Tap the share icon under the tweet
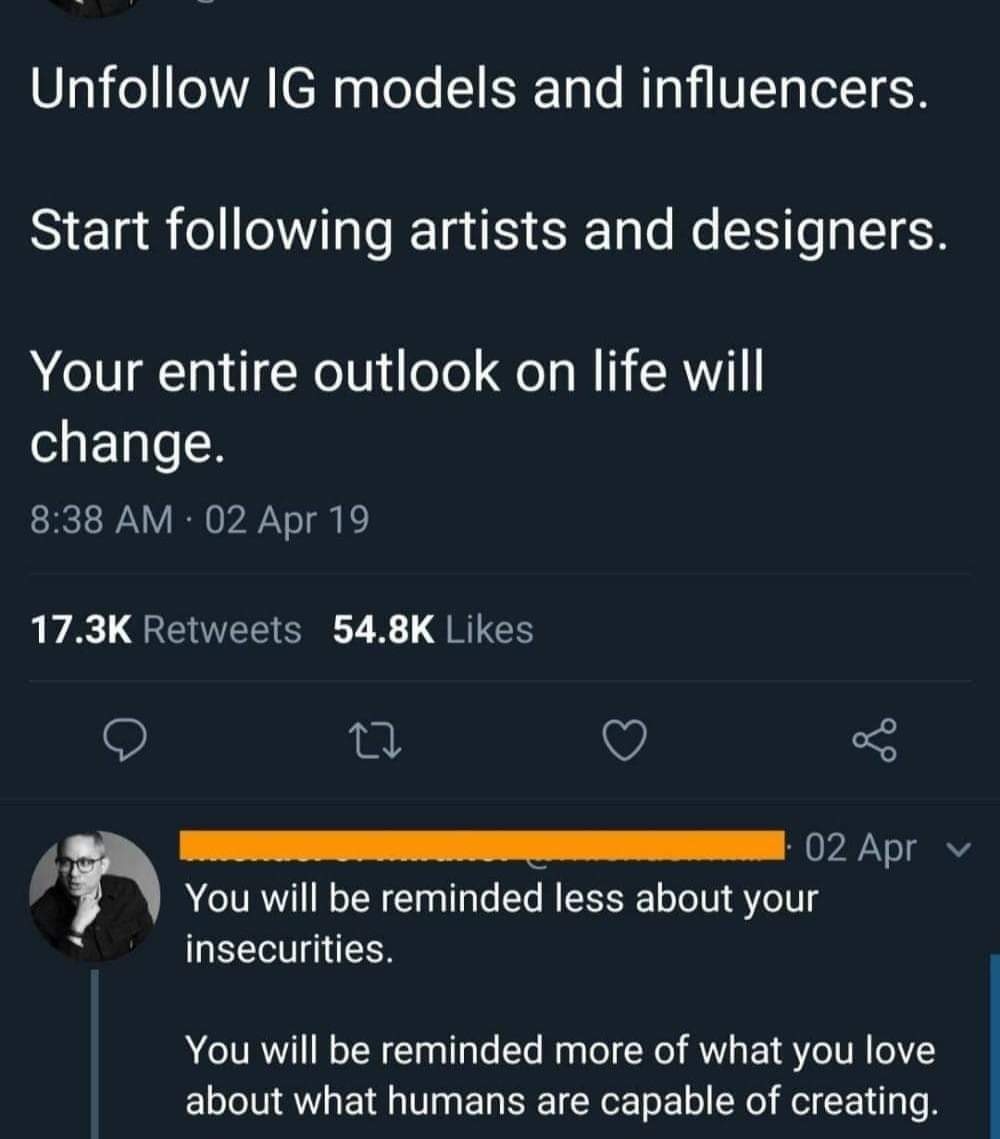Viewport: 1000px width, 1139px height. [x=874, y=741]
